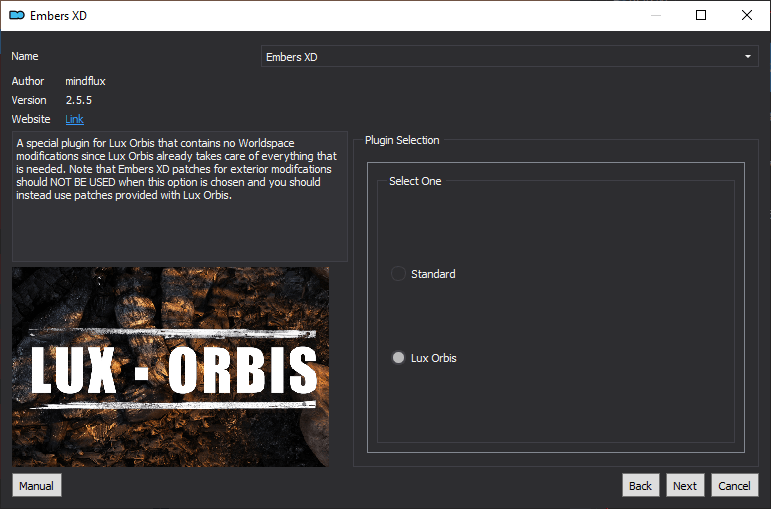Click the Lux Orbis preview image
The height and width of the screenshot is (509, 771).
(x=171, y=367)
